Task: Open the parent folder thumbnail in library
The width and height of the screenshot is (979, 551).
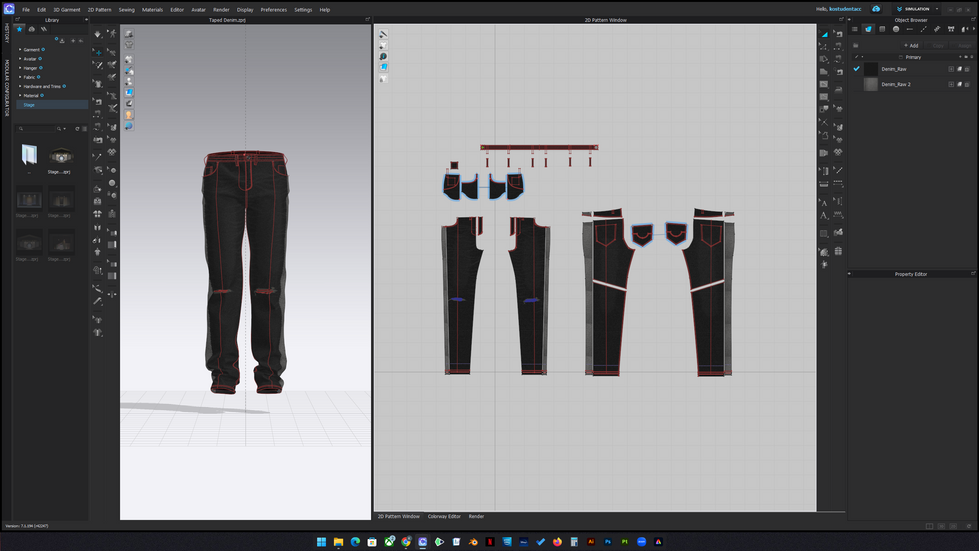Action: [29, 155]
